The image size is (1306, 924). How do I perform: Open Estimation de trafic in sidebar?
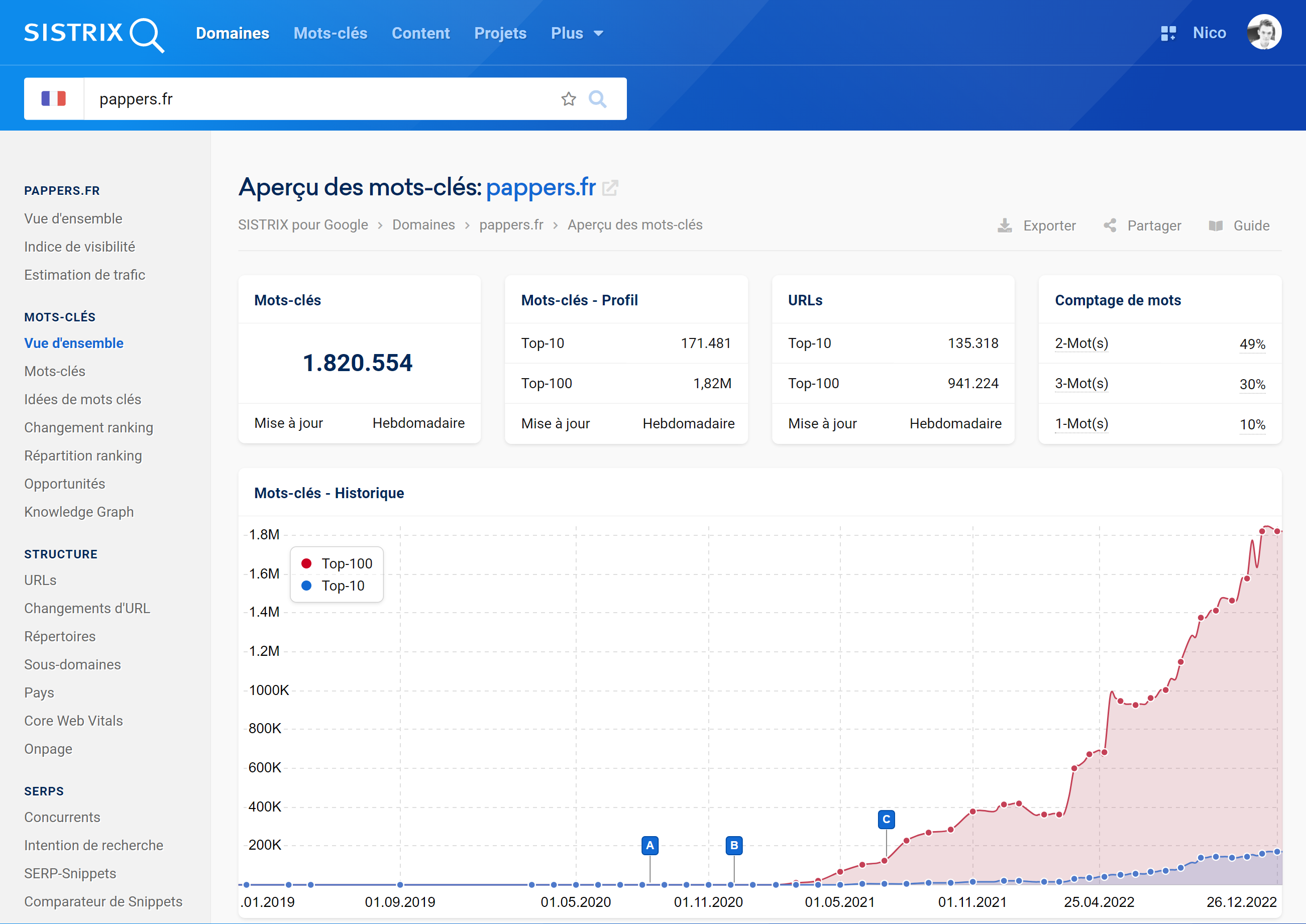click(x=85, y=275)
